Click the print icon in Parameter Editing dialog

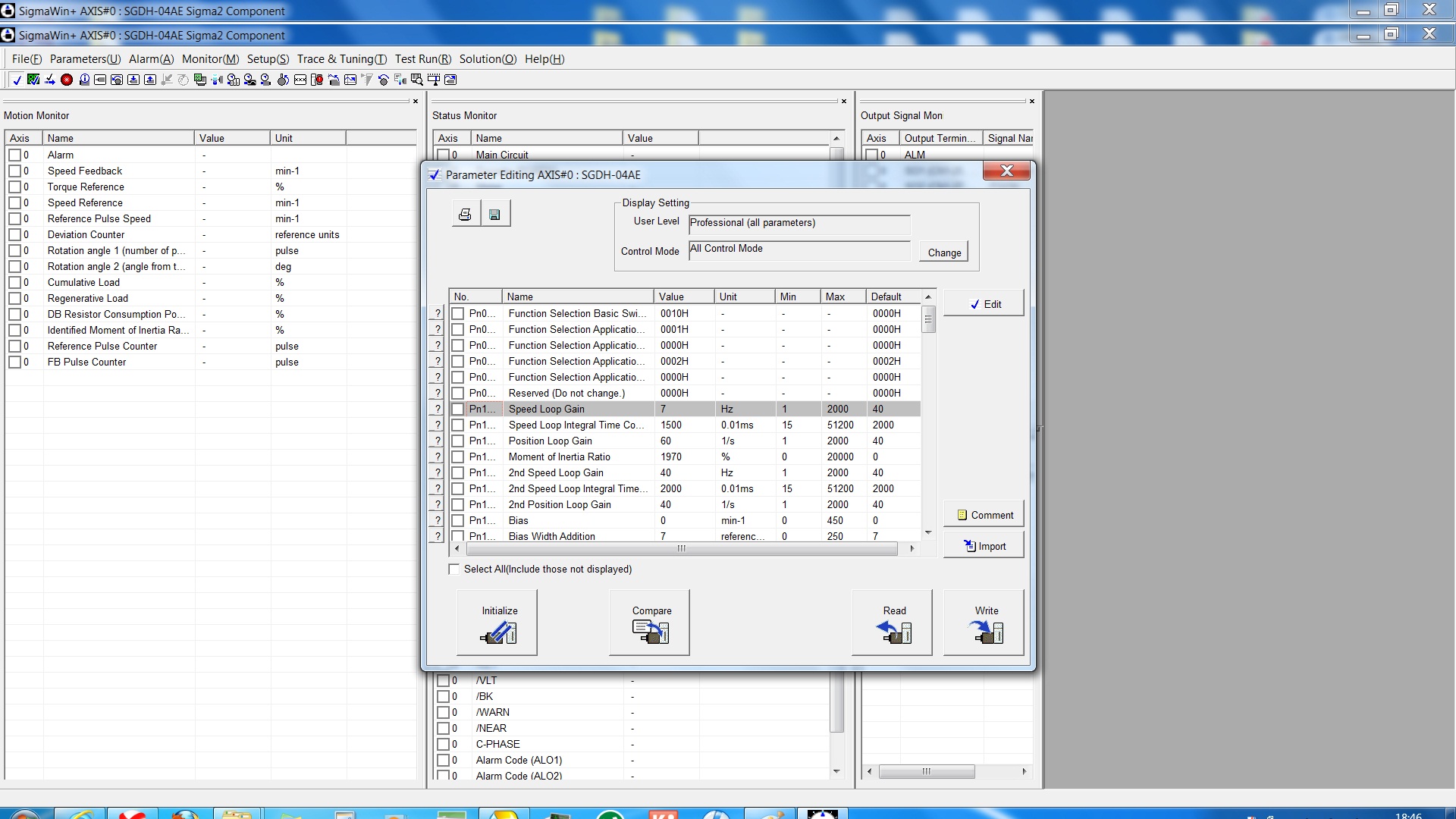pyautogui.click(x=465, y=215)
